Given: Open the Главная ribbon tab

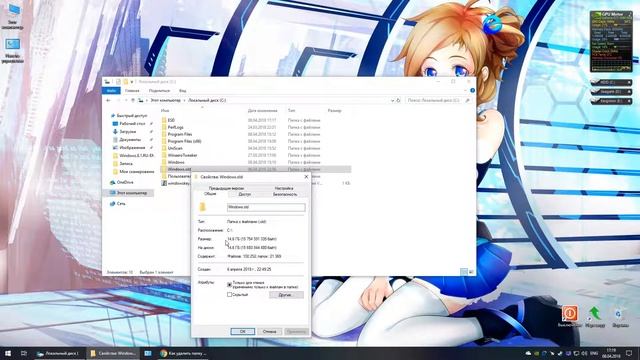Looking at the screenshot, I should tap(132, 91).
